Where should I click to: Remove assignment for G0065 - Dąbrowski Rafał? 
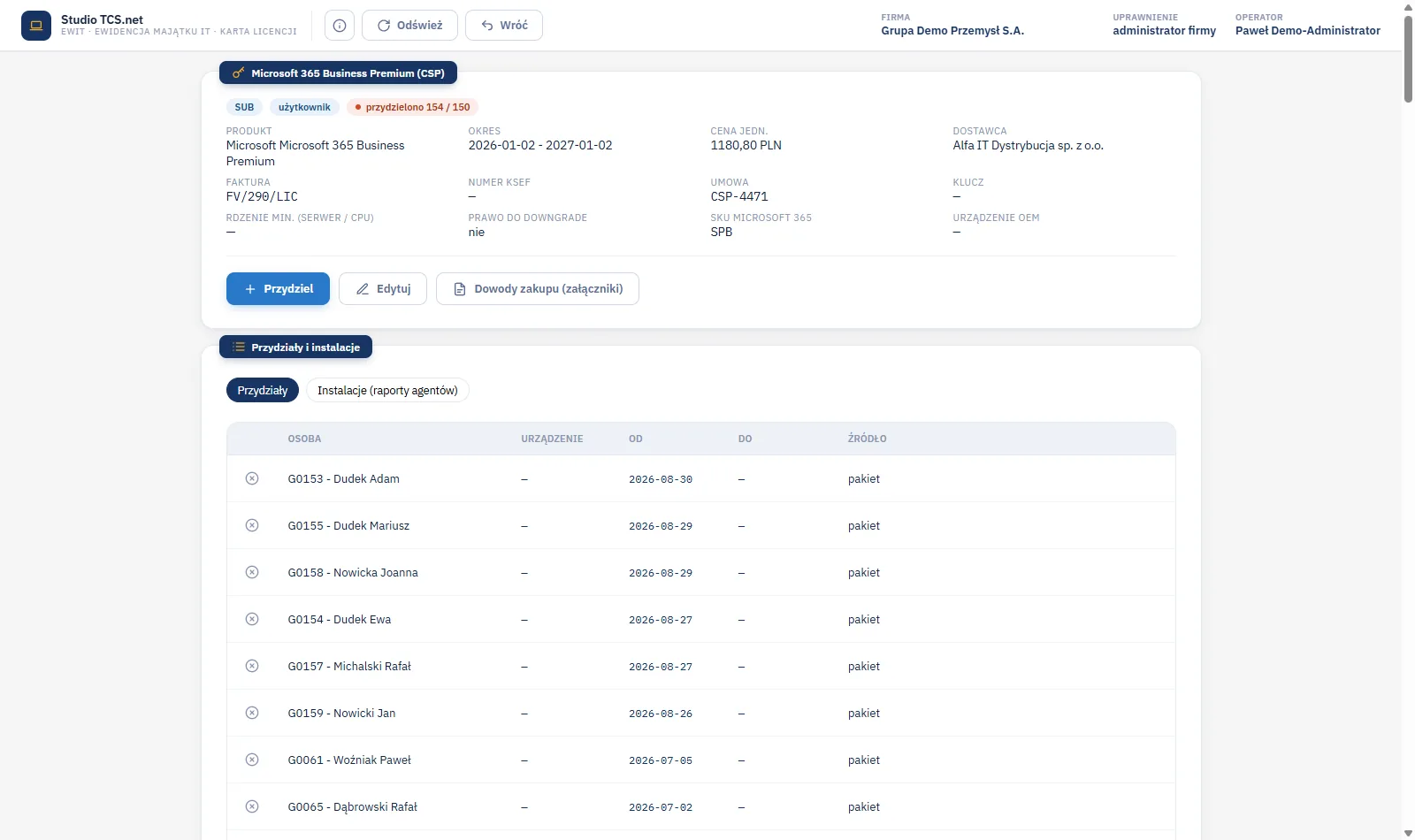point(252,806)
